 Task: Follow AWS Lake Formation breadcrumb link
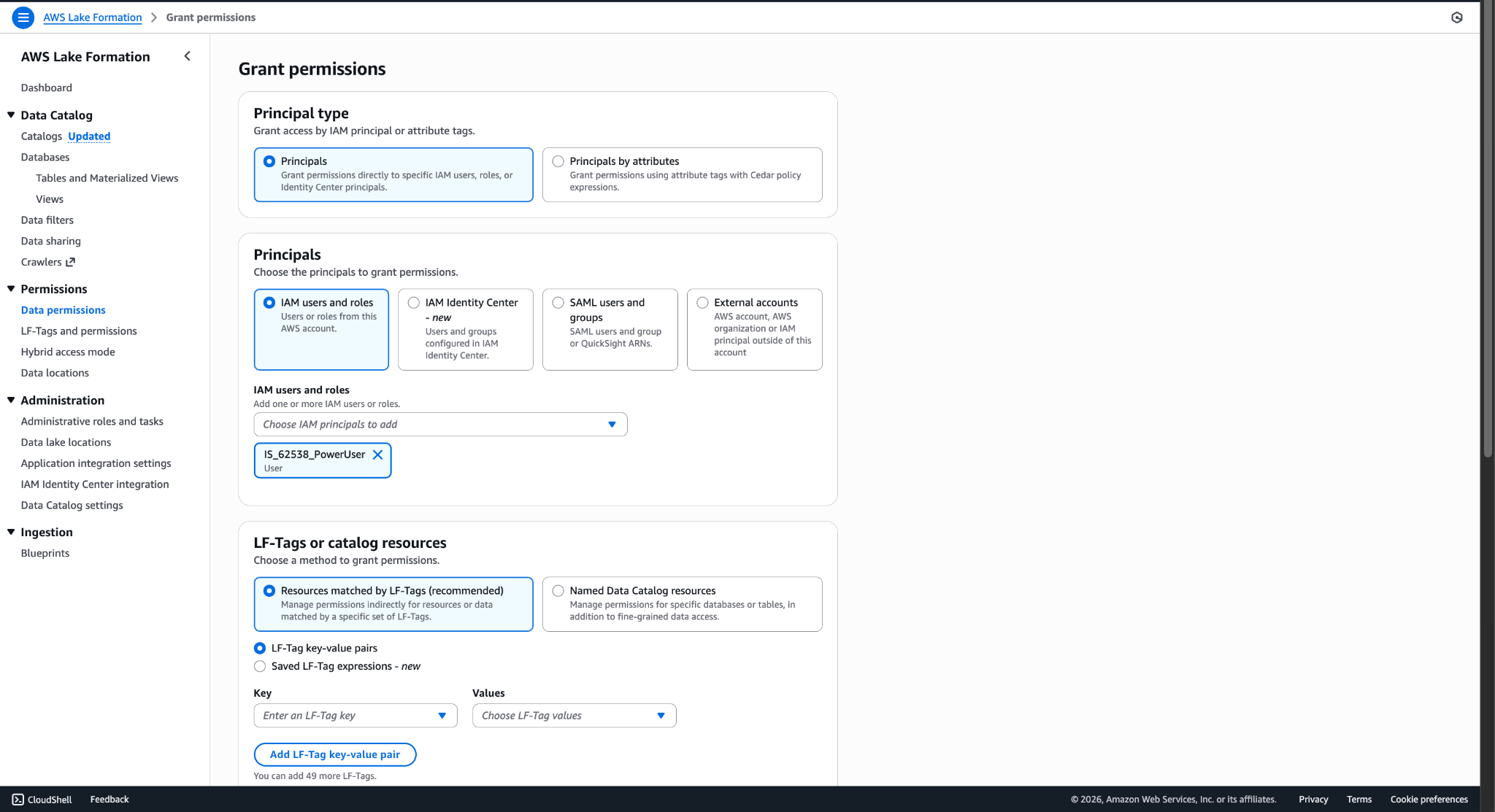pos(93,18)
